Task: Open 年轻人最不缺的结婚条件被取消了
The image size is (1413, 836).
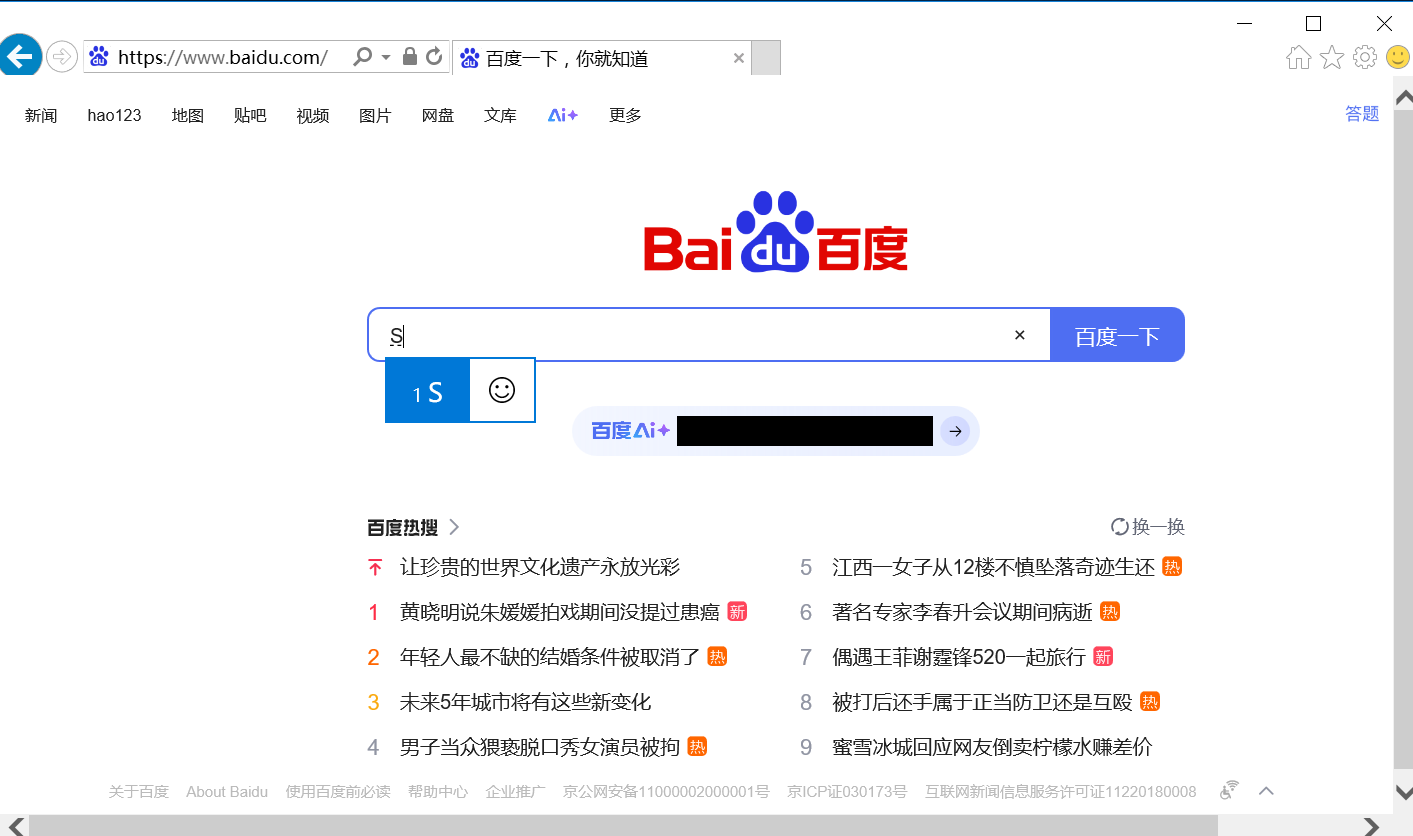Action: (x=550, y=657)
